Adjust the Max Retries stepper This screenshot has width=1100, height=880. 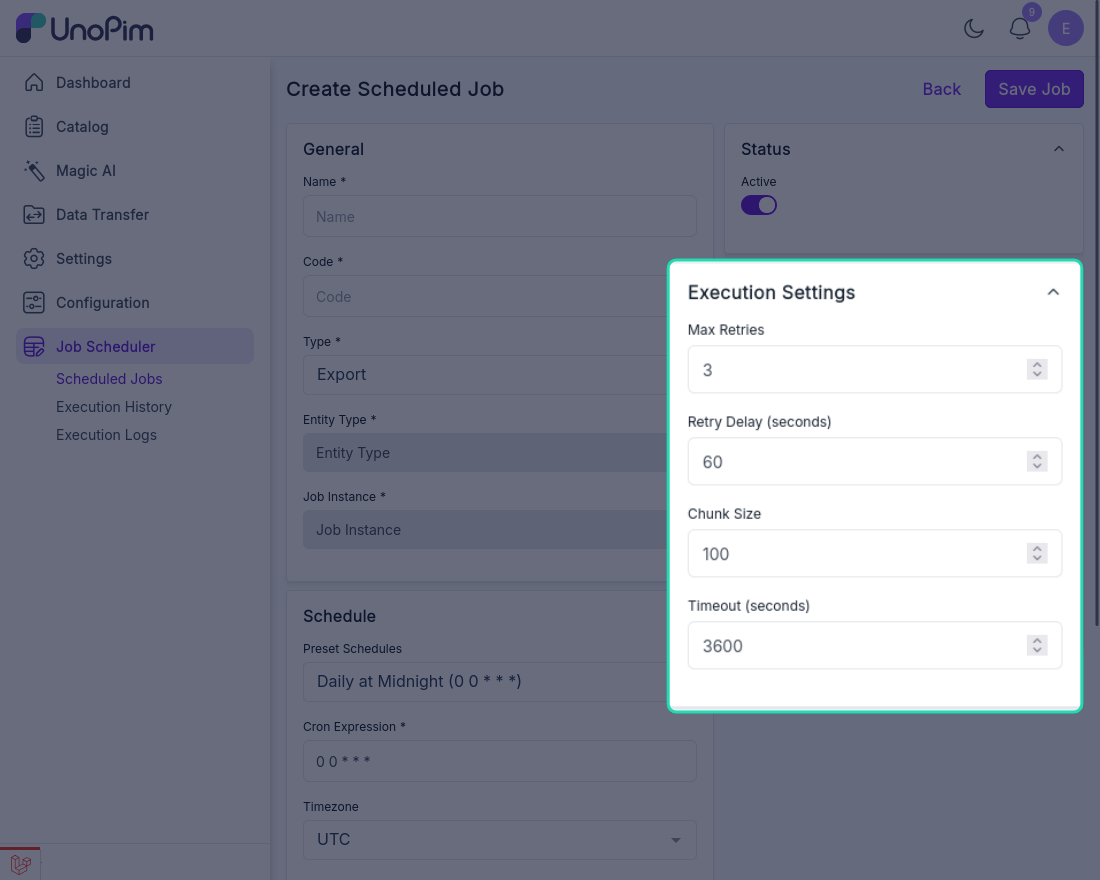point(1037,370)
